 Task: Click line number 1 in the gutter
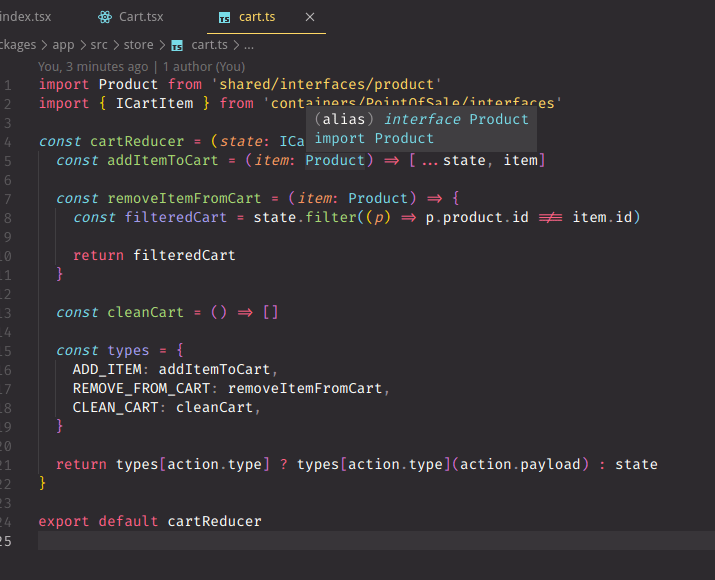click(x=7, y=85)
